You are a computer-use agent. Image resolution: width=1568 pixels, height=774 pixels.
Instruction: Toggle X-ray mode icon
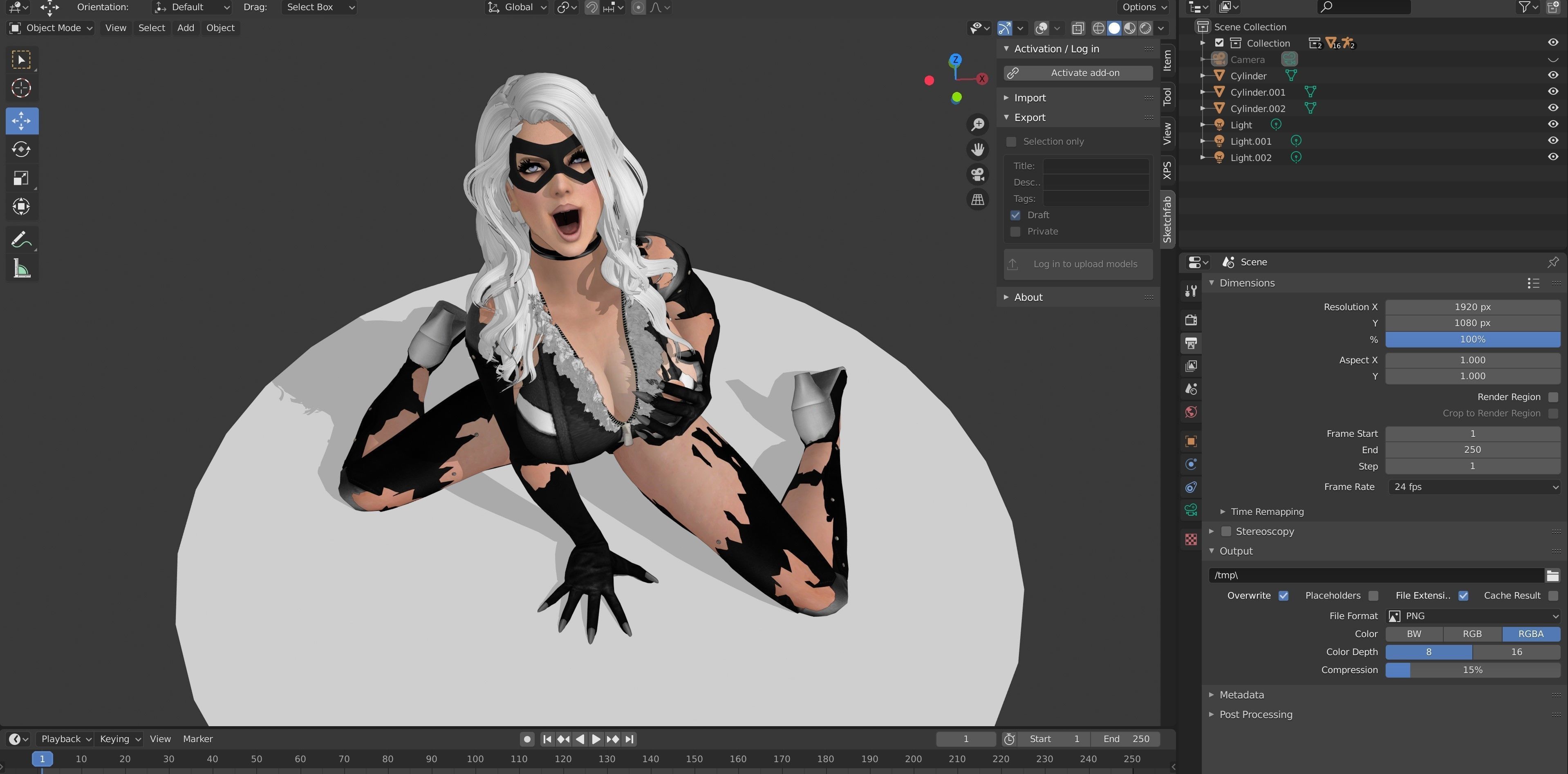tap(1078, 28)
